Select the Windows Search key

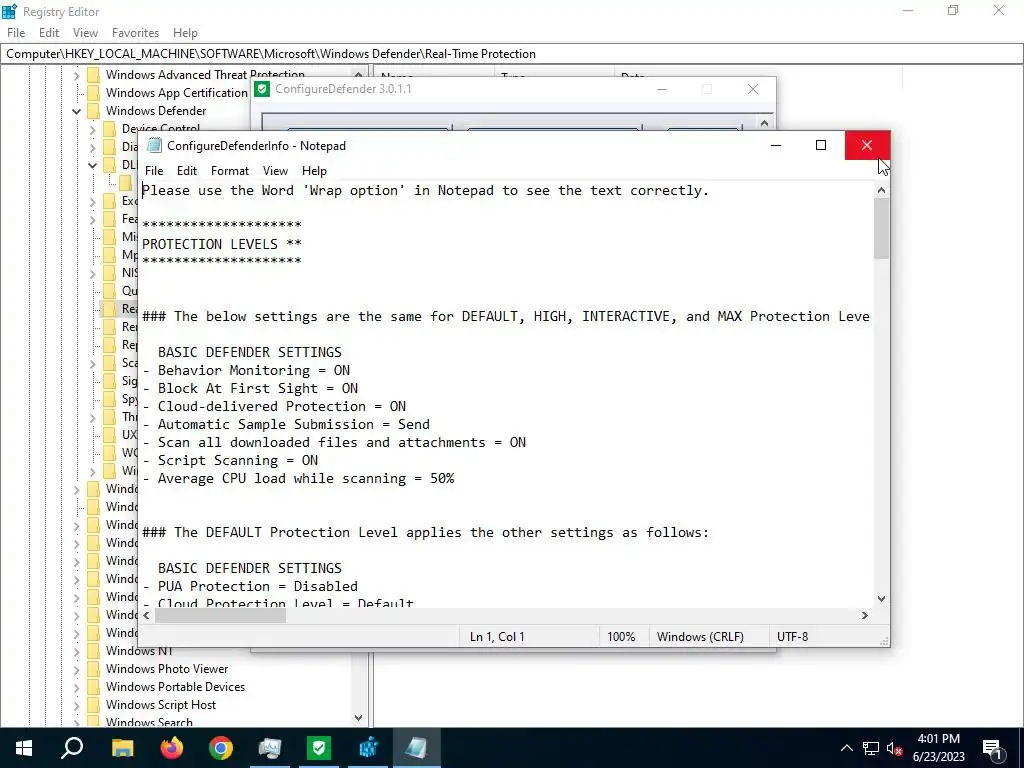[x=150, y=722]
